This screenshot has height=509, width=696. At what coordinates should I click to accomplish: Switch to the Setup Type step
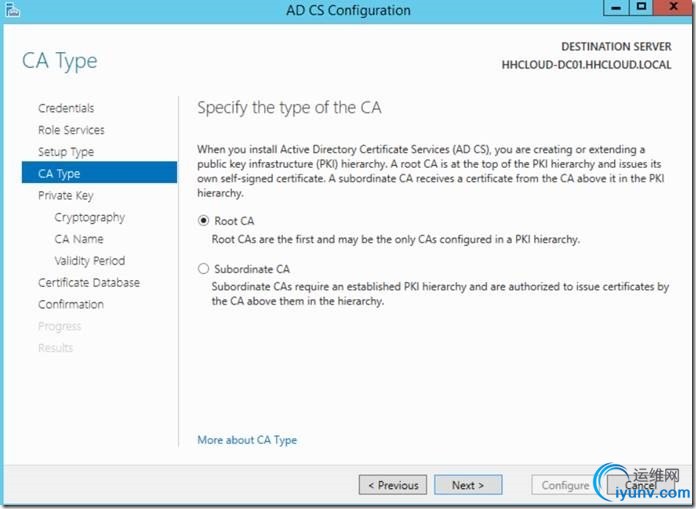pyautogui.click(x=66, y=152)
